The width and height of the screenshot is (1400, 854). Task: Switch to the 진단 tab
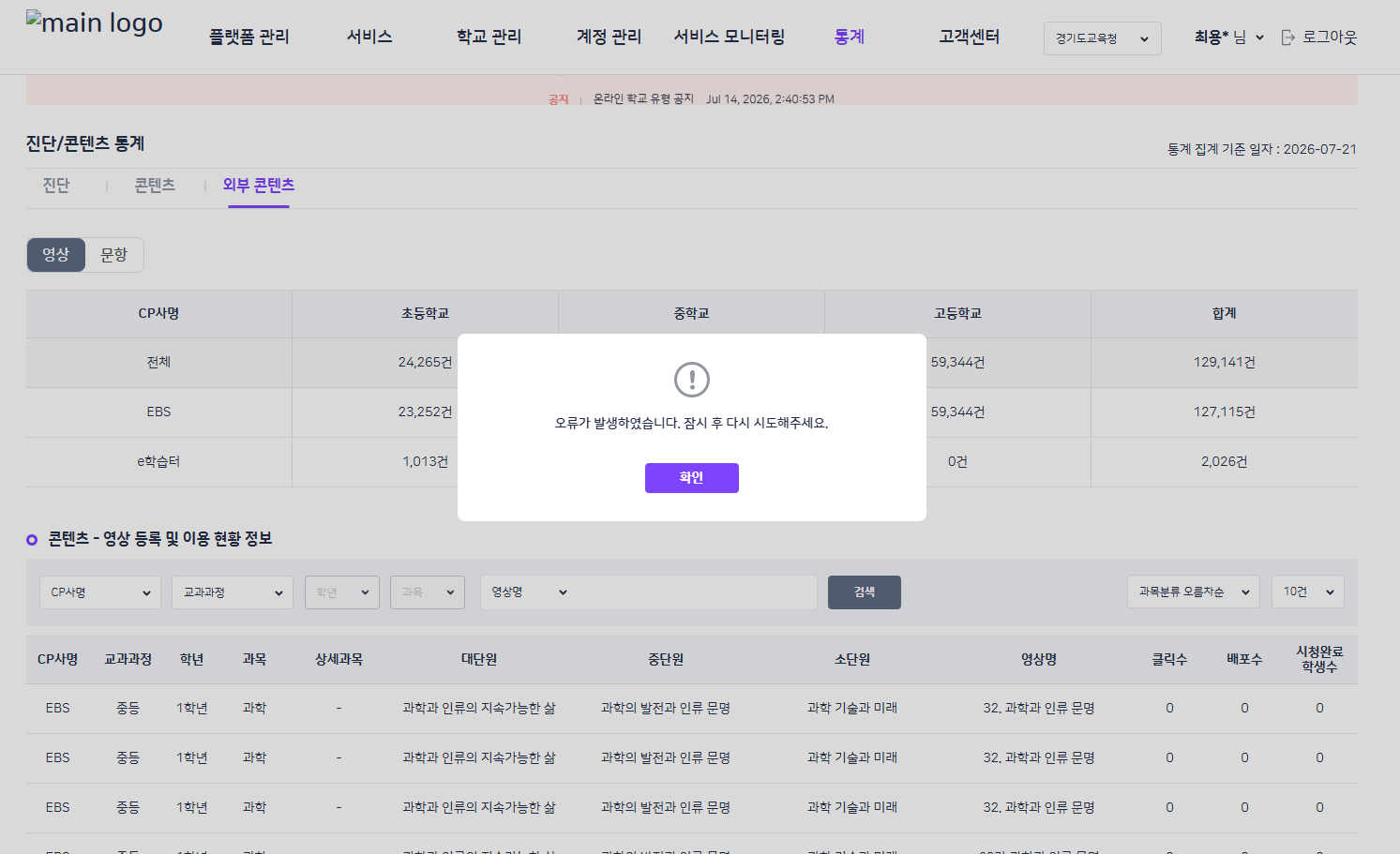56,186
